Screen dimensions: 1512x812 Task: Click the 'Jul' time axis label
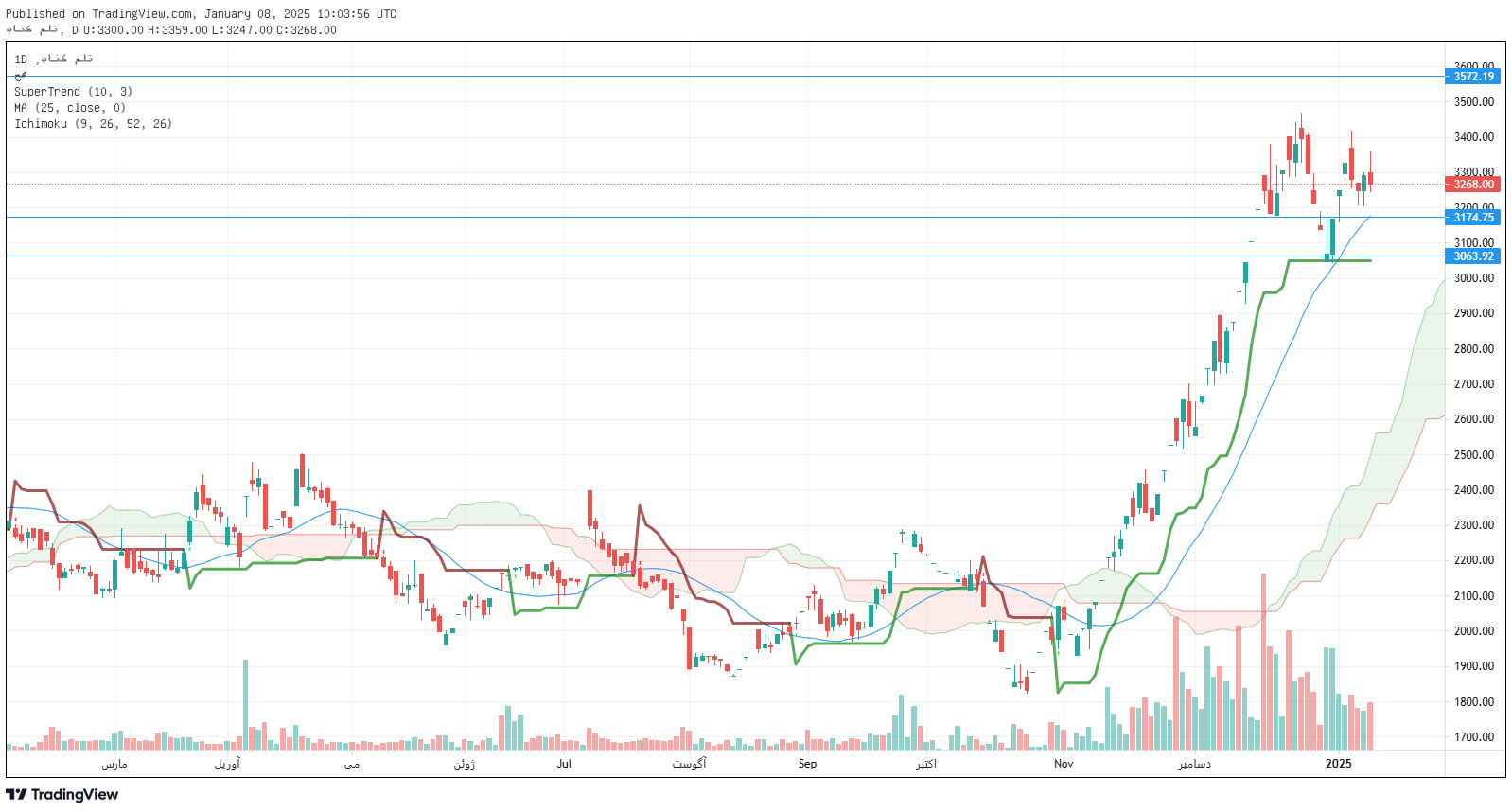point(565,764)
